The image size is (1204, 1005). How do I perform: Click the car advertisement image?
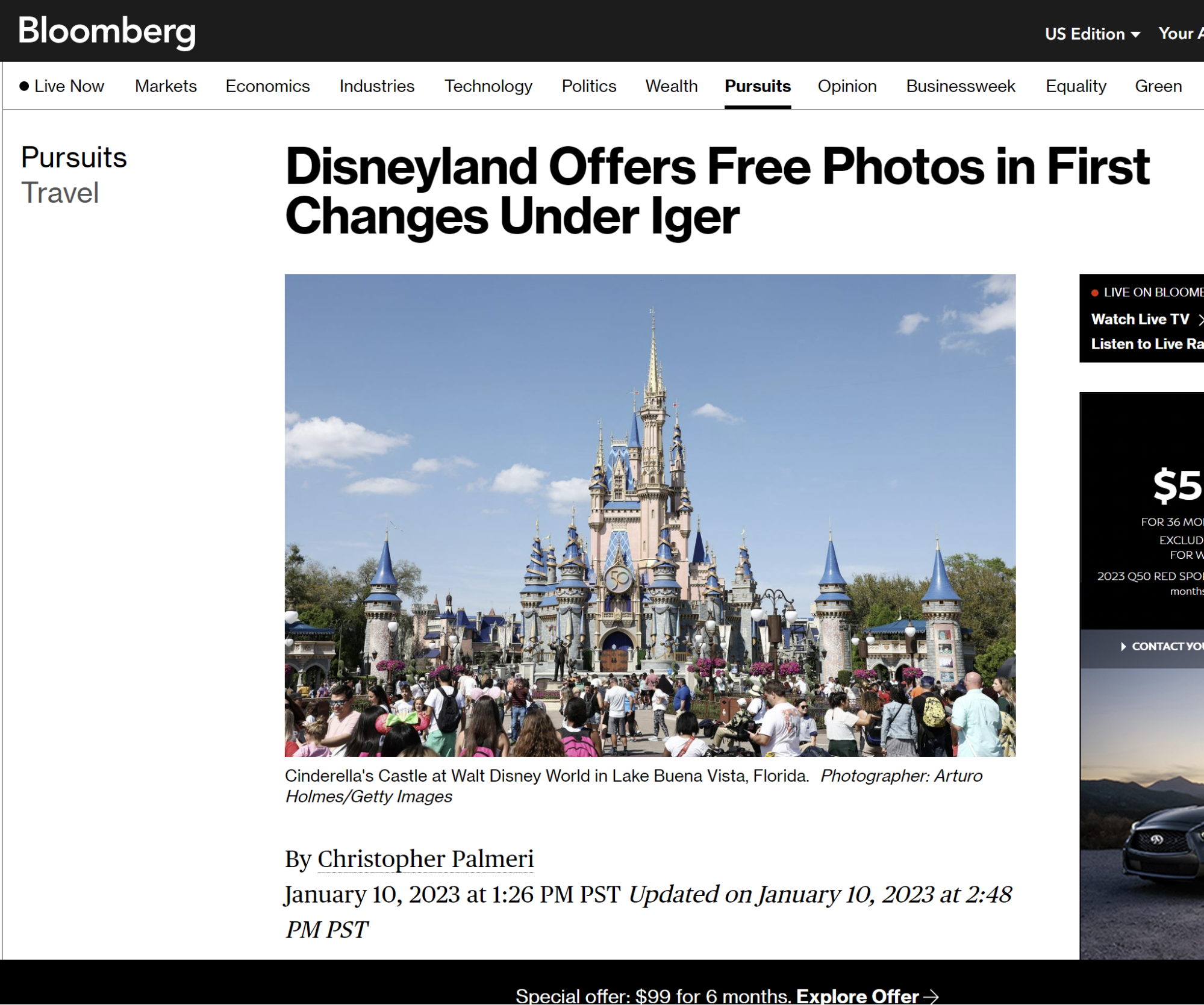1142,814
